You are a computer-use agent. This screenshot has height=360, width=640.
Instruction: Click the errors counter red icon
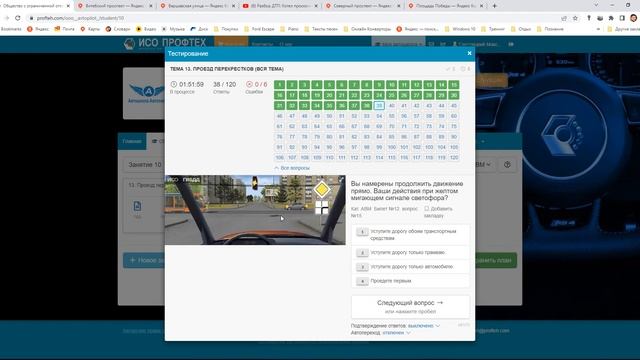(x=249, y=84)
